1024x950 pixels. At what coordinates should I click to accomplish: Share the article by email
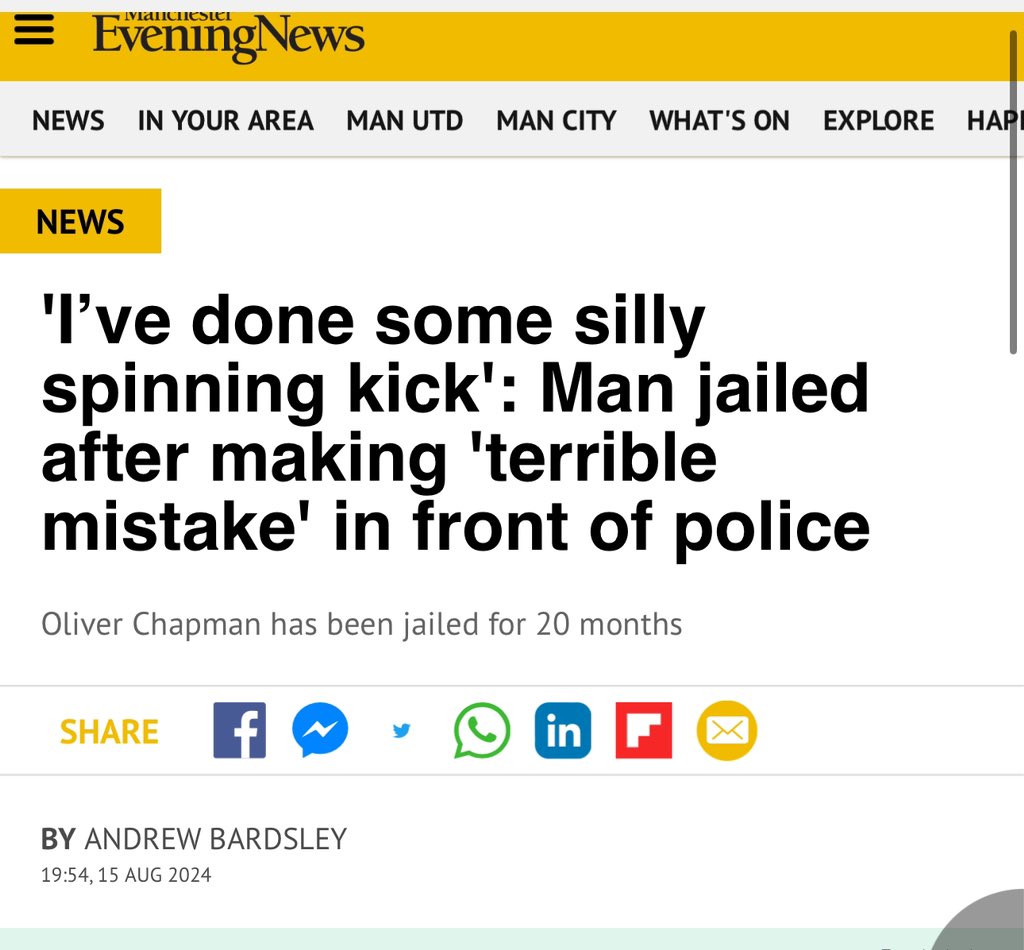coord(726,731)
